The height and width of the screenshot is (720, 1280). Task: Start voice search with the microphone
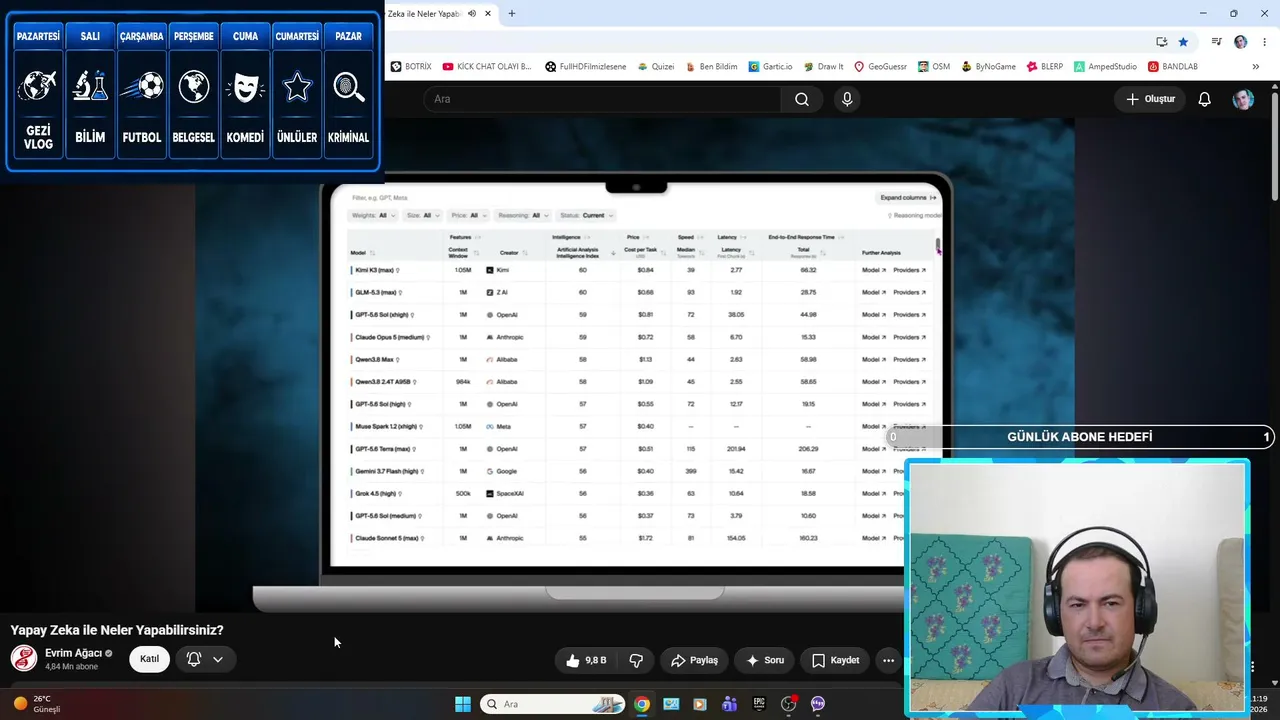click(847, 99)
